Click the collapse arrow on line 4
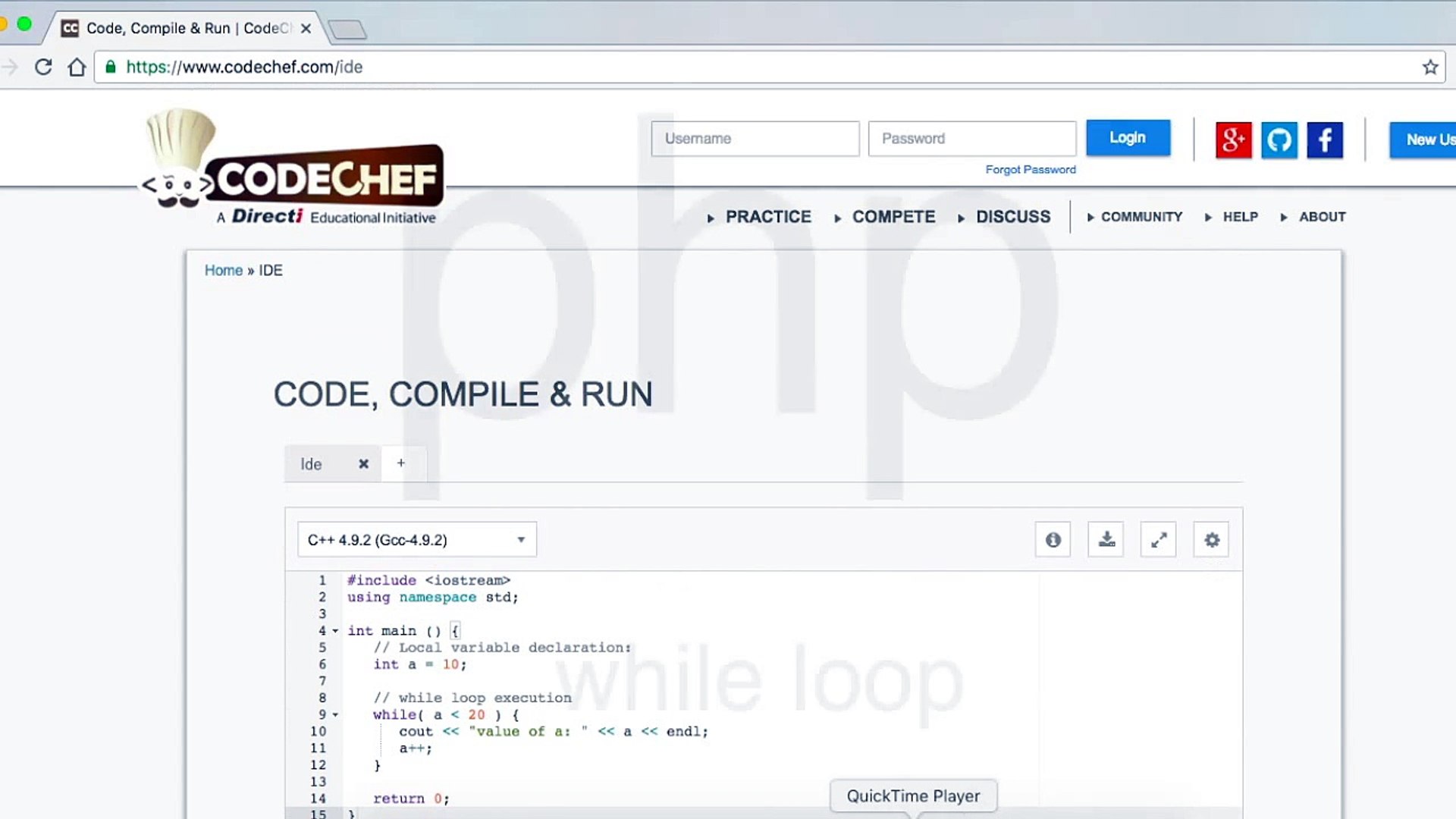The image size is (1456, 819). pos(336,631)
